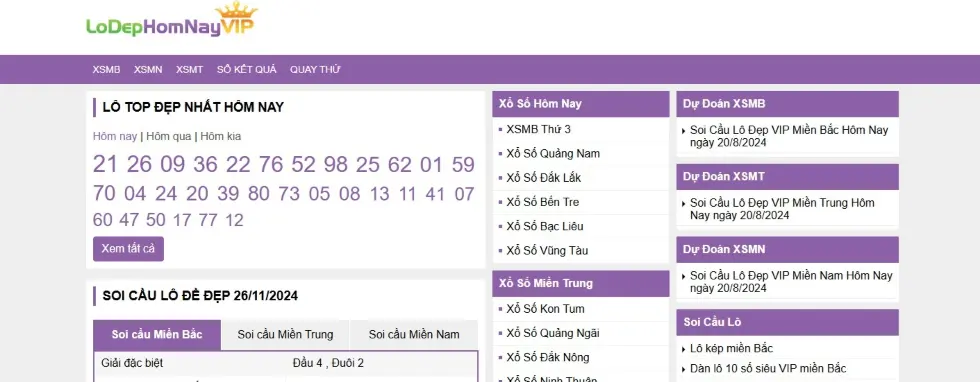Select the Hôm nay link
The width and height of the screenshot is (980, 382).
click(x=115, y=136)
